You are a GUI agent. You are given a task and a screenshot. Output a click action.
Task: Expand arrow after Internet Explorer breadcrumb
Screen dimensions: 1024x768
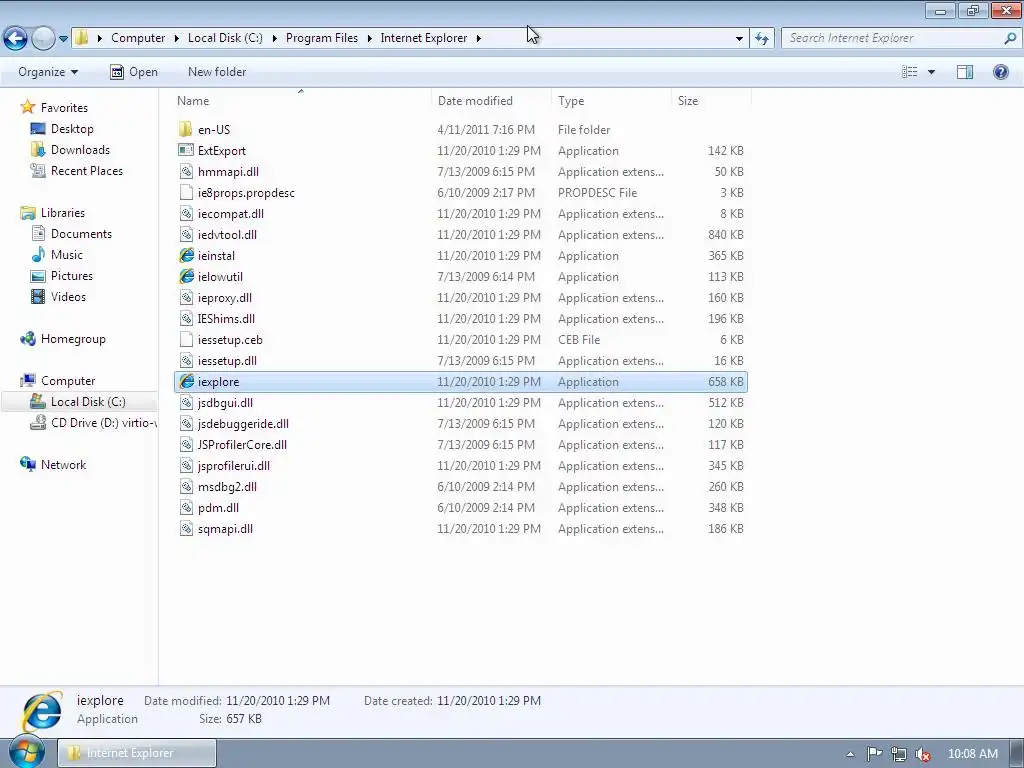click(479, 39)
